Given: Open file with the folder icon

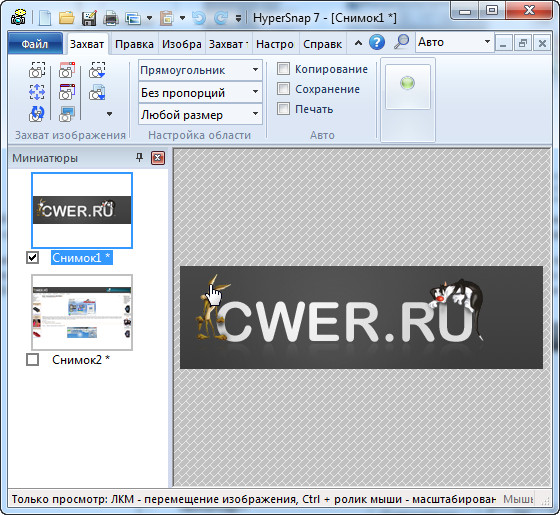Looking at the screenshot, I should [67, 17].
